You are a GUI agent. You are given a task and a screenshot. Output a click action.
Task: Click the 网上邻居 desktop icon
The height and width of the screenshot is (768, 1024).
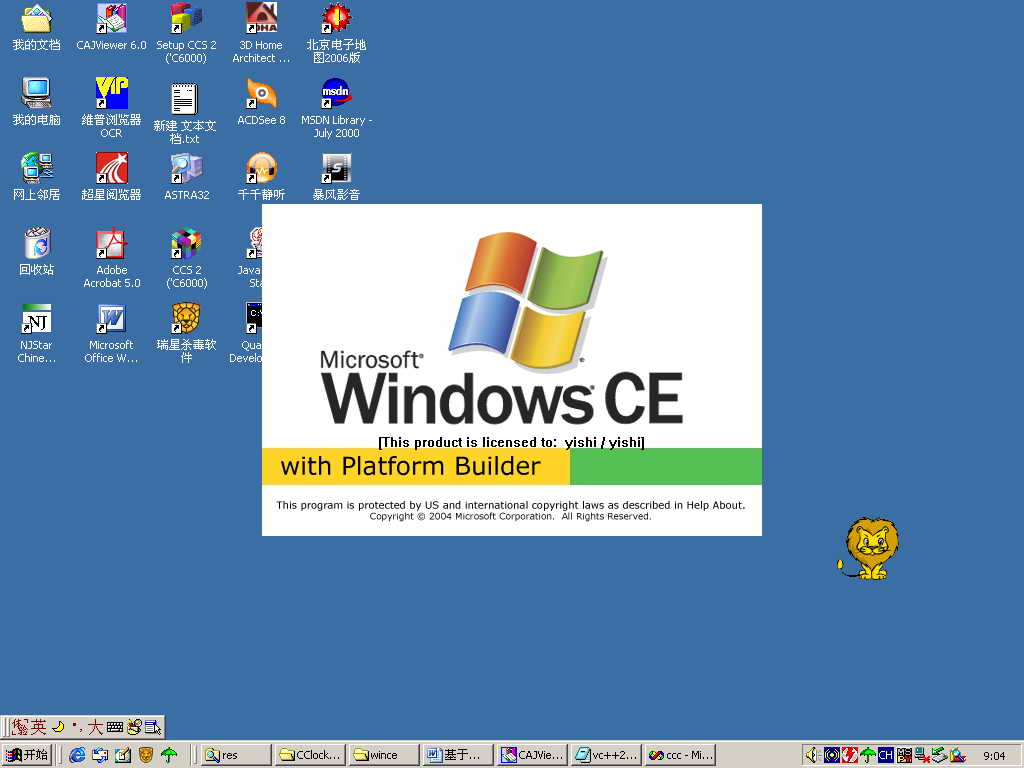coord(37,176)
